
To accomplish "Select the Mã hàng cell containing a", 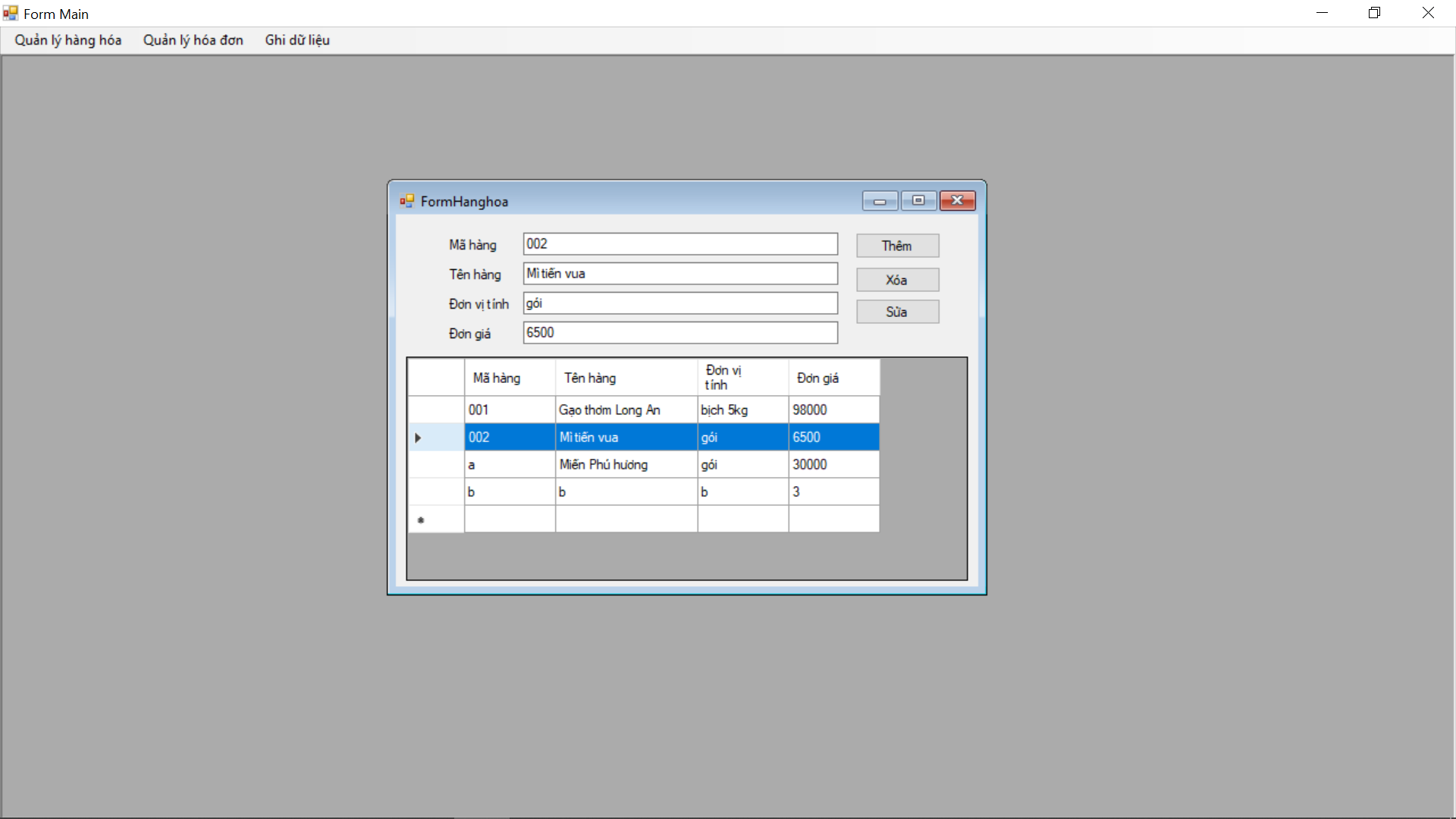I will click(x=510, y=465).
